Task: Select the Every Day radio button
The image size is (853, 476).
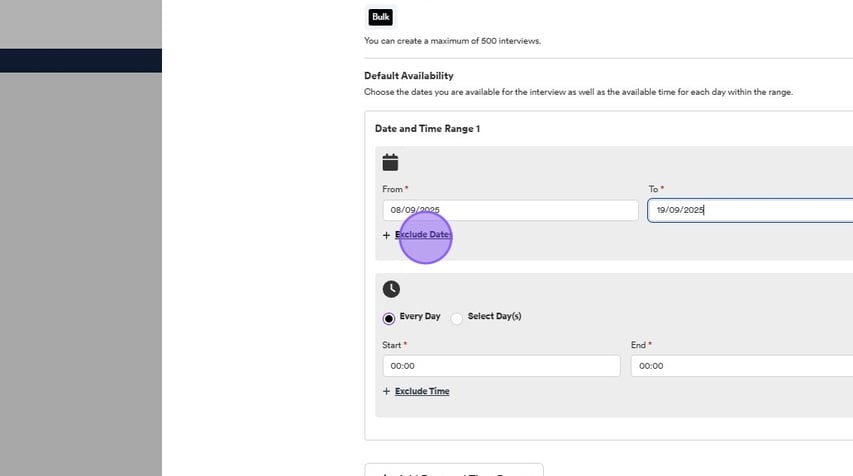Action: tap(389, 318)
